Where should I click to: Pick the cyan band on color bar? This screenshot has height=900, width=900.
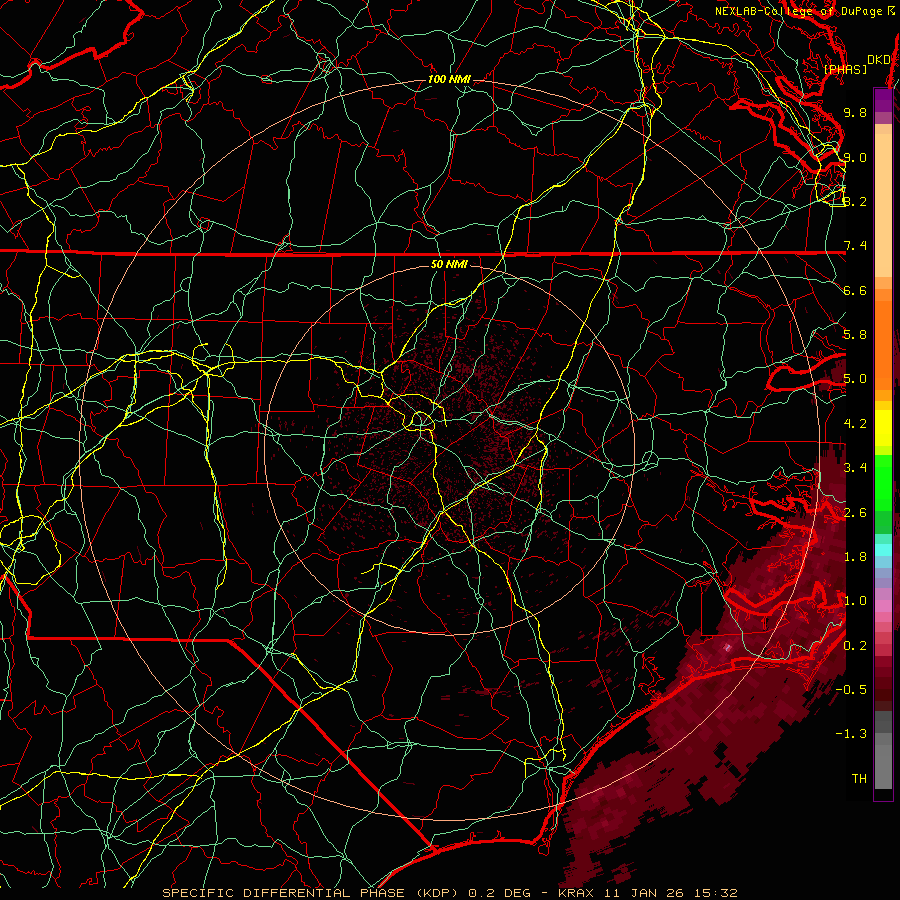click(x=883, y=550)
